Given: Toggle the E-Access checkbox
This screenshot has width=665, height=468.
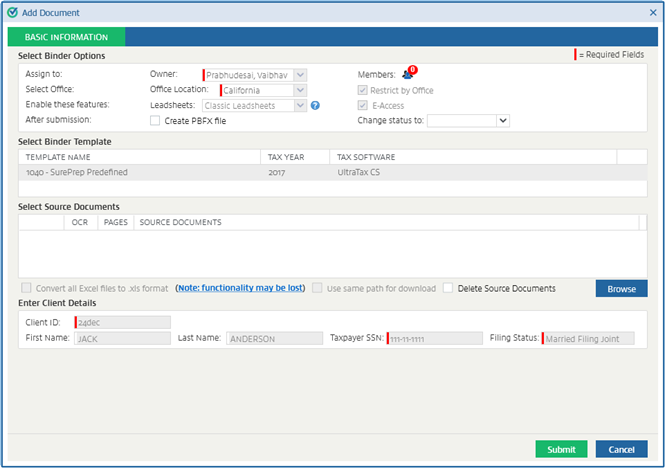Looking at the screenshot, I should 363,105.
